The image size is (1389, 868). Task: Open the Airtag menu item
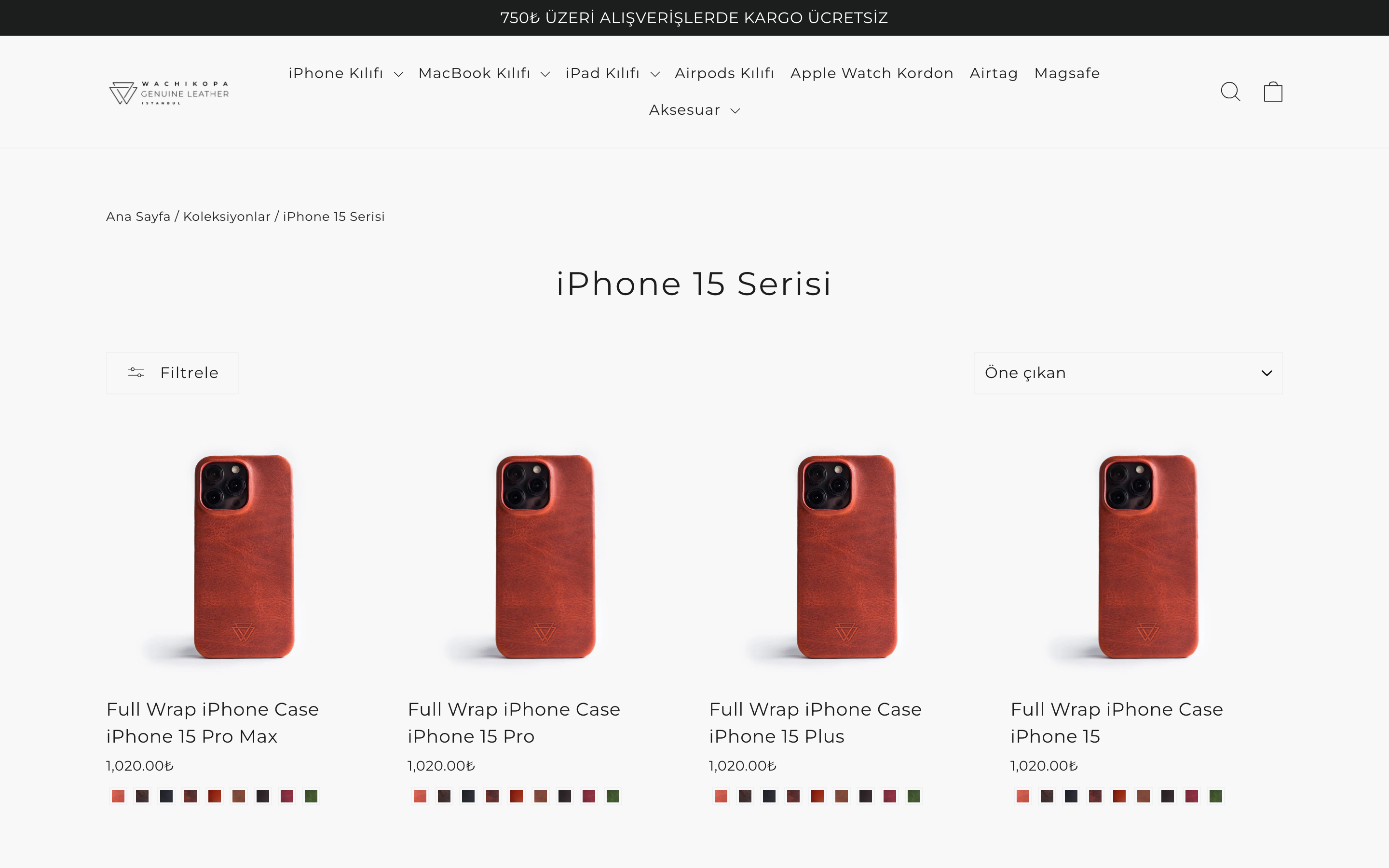click(994, 73)
